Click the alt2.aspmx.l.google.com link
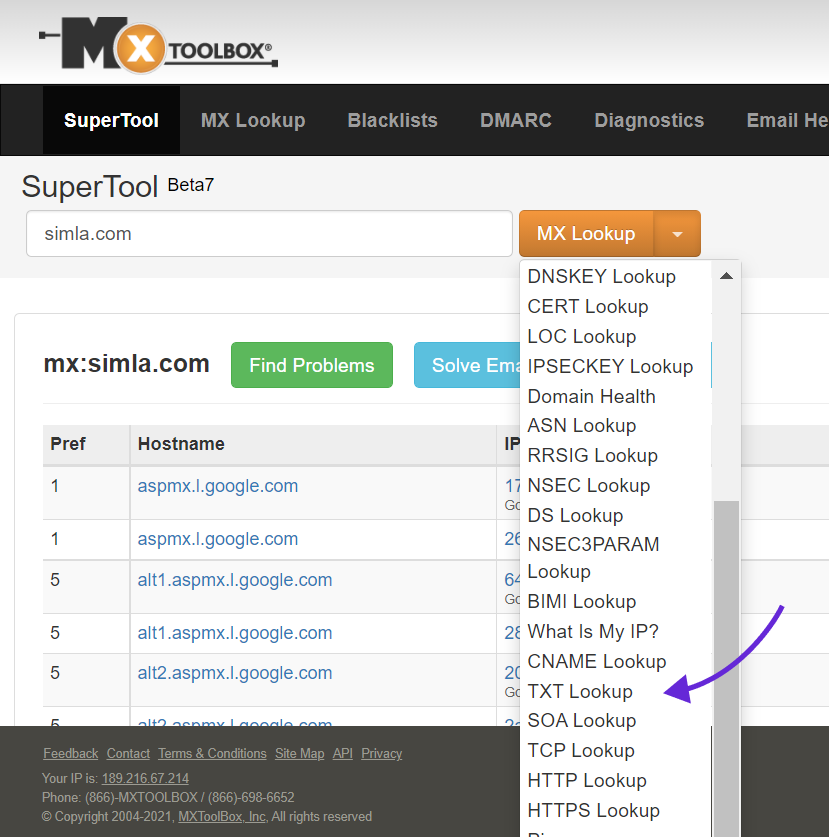Image resolution: width=829 pixels, height=837 pixels. point(234,672)
